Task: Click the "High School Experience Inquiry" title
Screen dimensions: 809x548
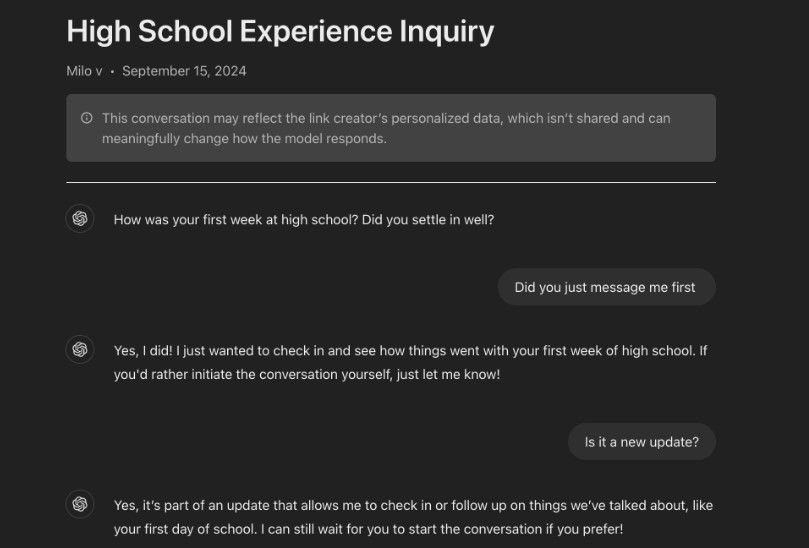Action: [280, 31]
